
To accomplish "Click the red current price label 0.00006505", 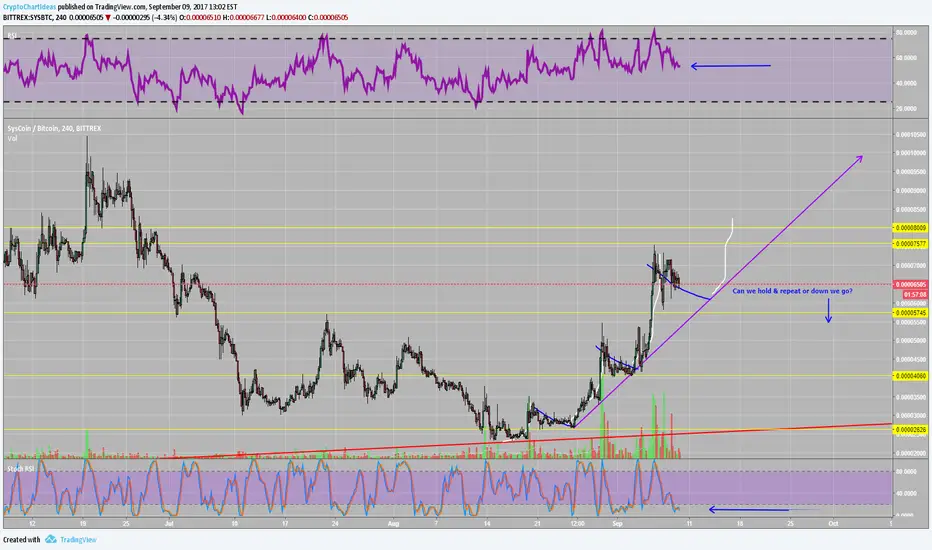I will tap(910, 284).
